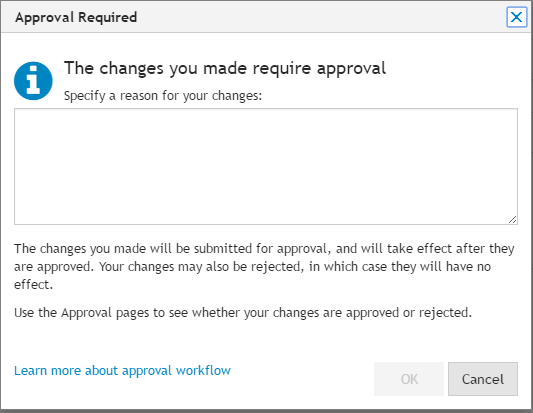The height and width of the screenshot is (413, 533).
Task: Click the 'Specify a reason for your changes' label
Action: point(163,96)
